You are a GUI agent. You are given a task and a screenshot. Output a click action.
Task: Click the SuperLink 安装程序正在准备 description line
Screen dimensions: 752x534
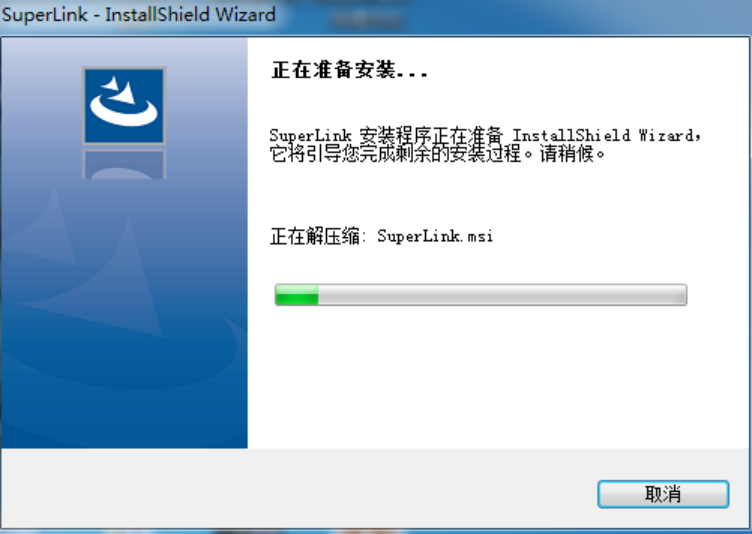(485, 135)
